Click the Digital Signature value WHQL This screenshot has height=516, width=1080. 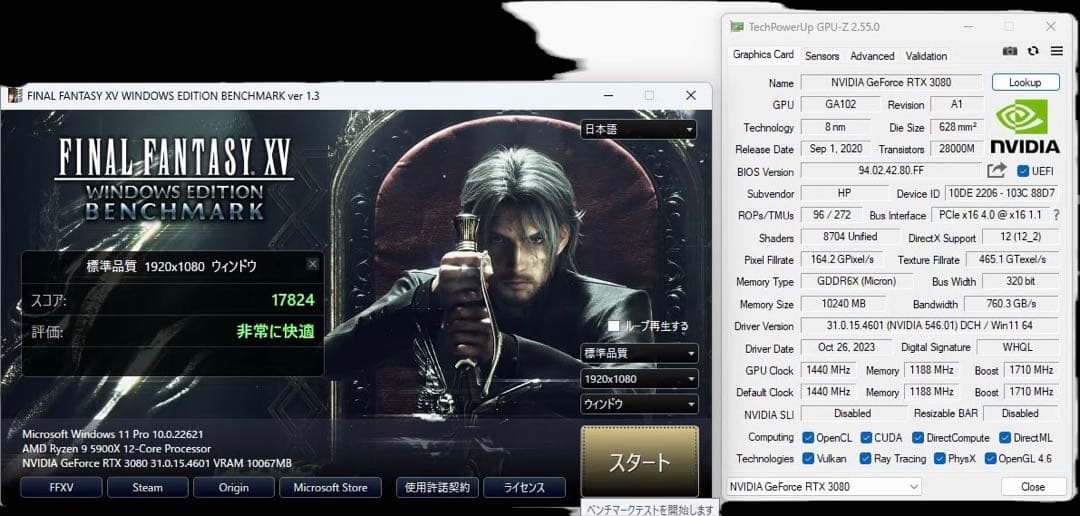click(x=1017, y=347)
